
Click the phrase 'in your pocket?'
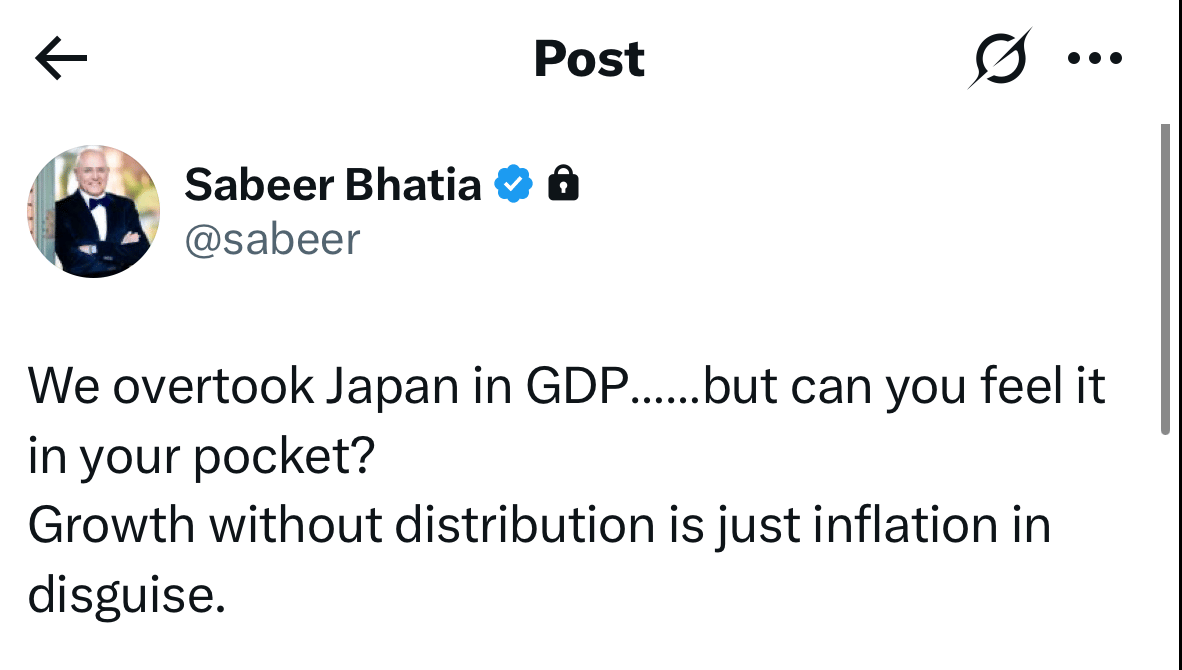point(201,457)
